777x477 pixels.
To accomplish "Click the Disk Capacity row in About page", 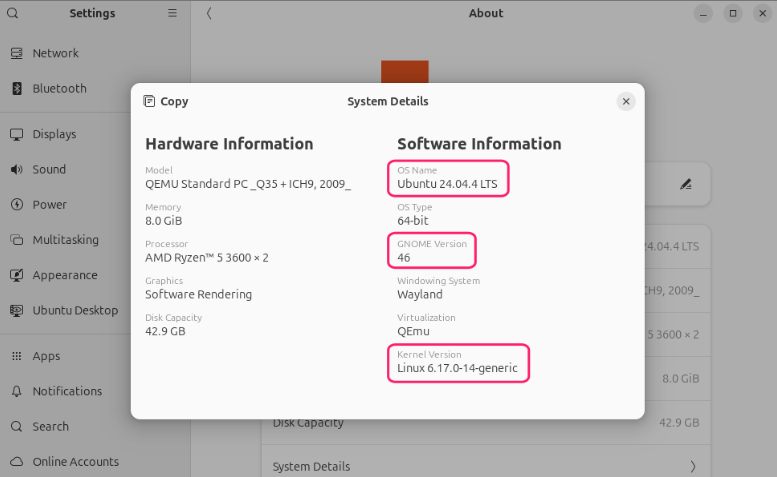I will click(x=486, y=423).
